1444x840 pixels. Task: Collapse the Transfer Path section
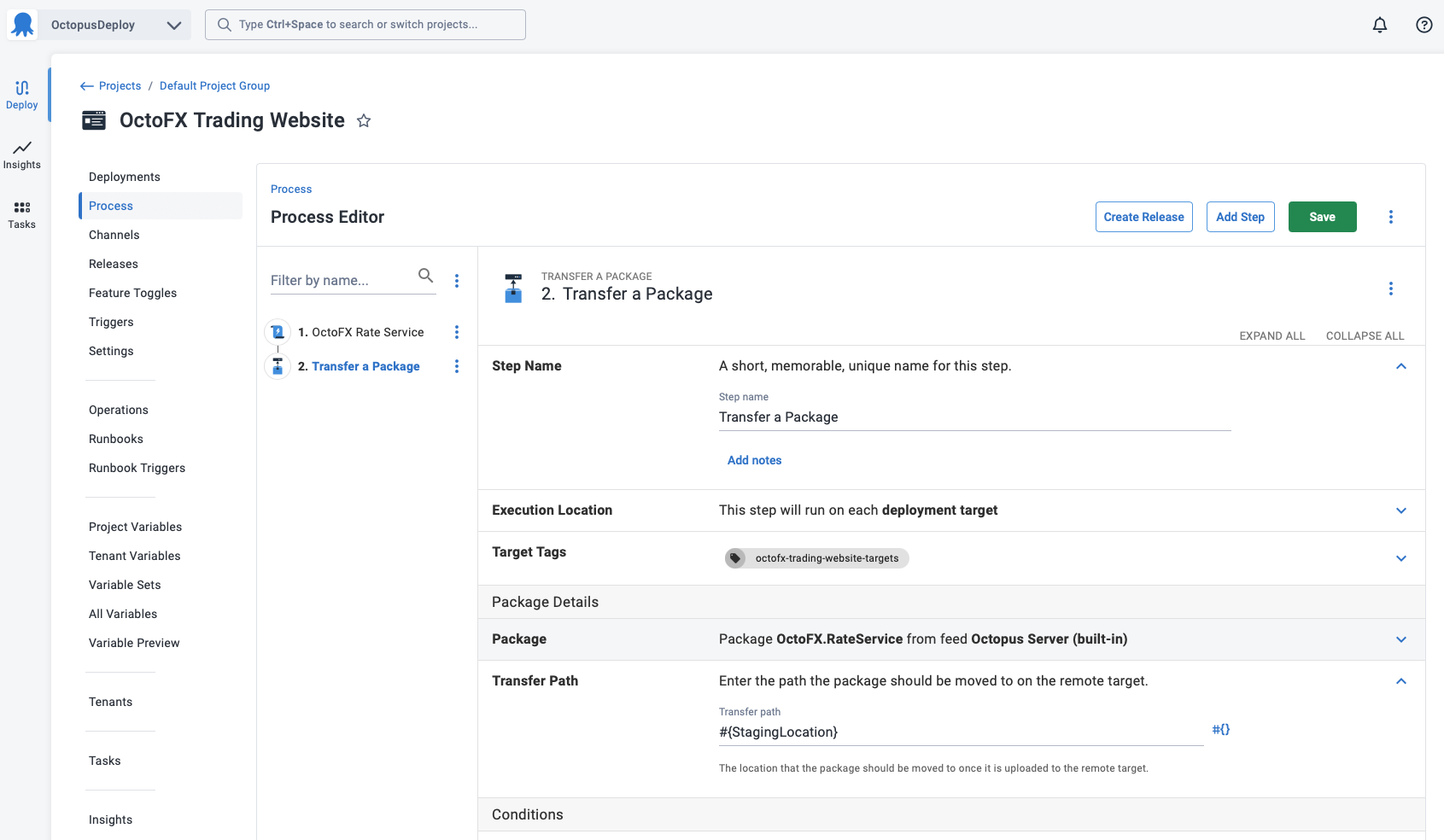(1401, 681)
